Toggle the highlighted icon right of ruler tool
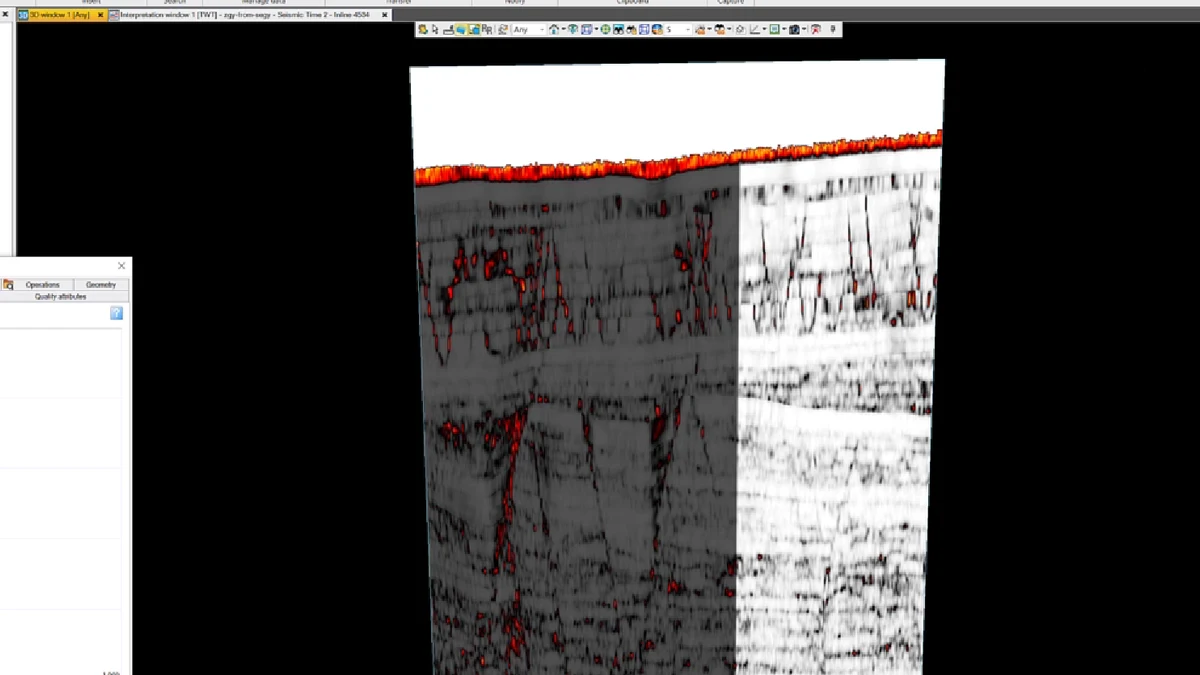This screenshot has height=675, width=1200. pos(460,30)
